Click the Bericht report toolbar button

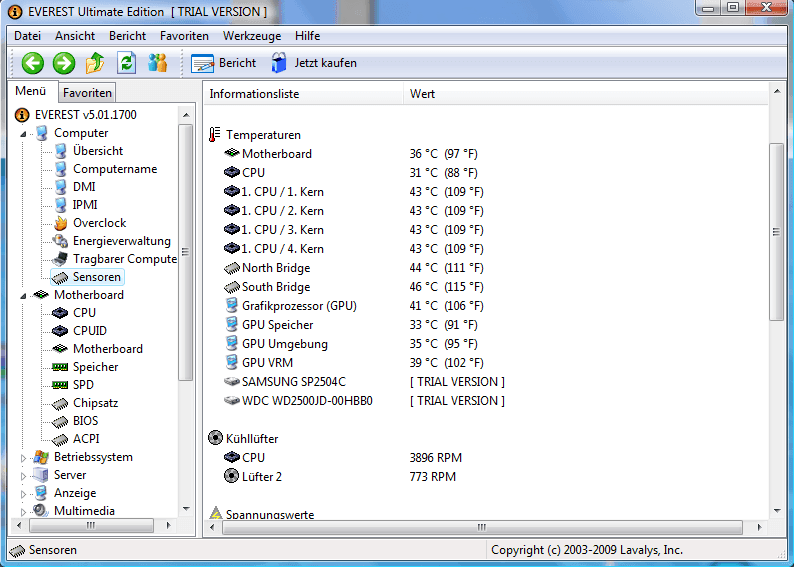pos(223,63)
